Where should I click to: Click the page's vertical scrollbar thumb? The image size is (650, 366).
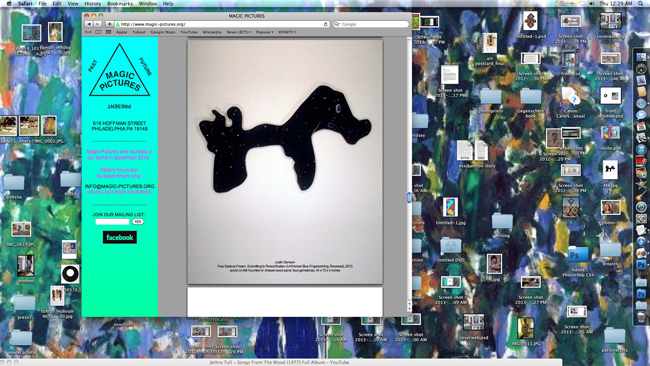point(409,198)
